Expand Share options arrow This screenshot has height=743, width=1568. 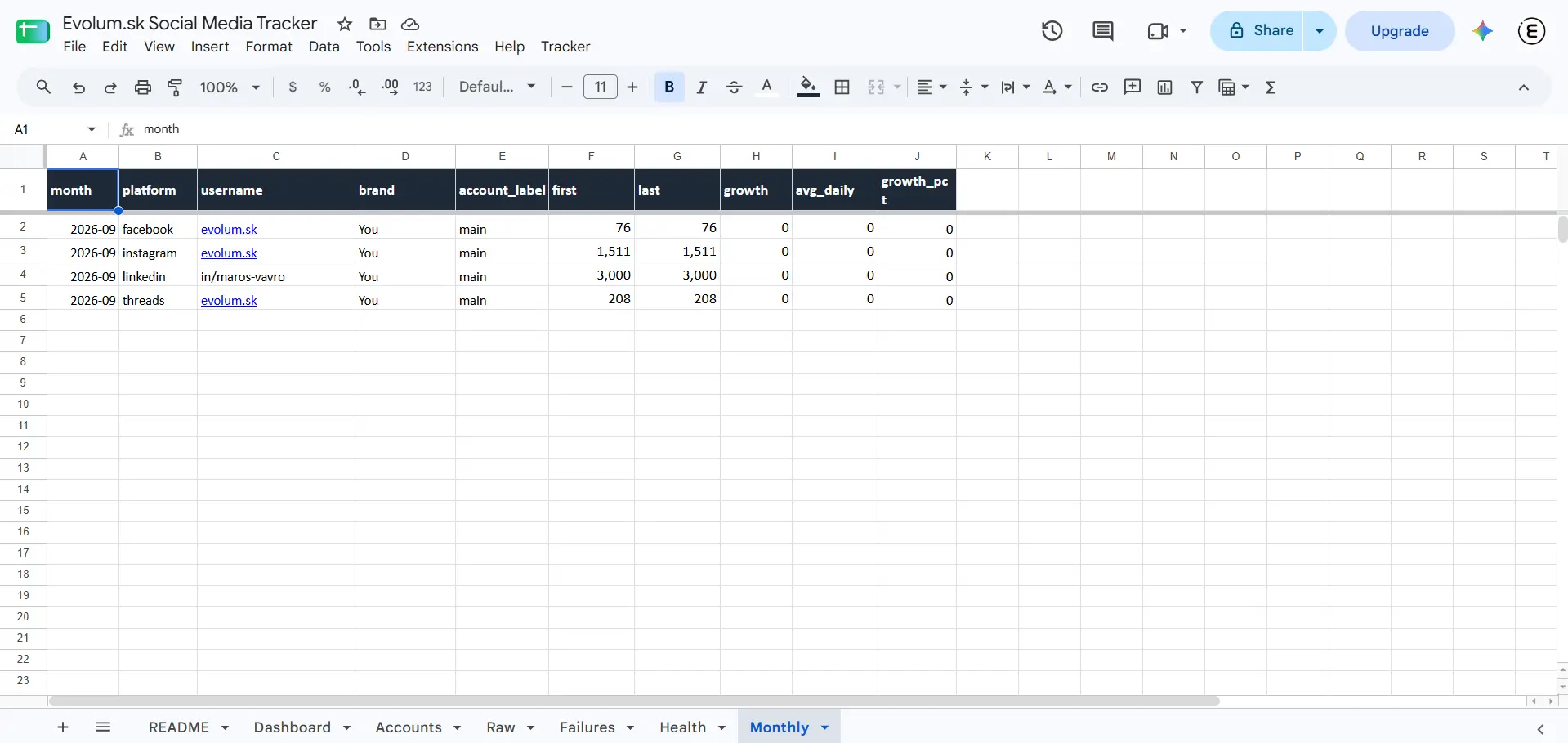click(1320, 31)
